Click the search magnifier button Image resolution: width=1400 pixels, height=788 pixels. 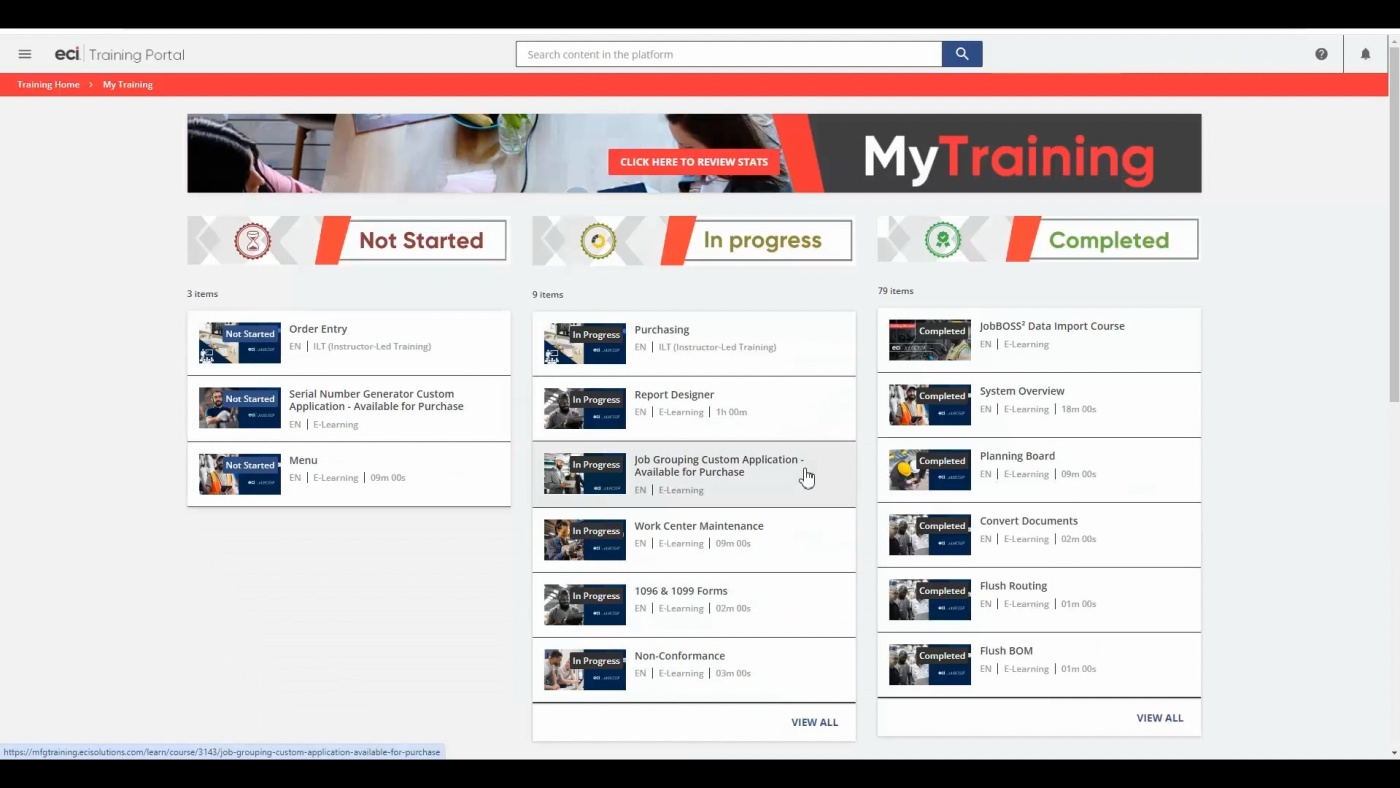pyautogui.click(x=962, y=54)
